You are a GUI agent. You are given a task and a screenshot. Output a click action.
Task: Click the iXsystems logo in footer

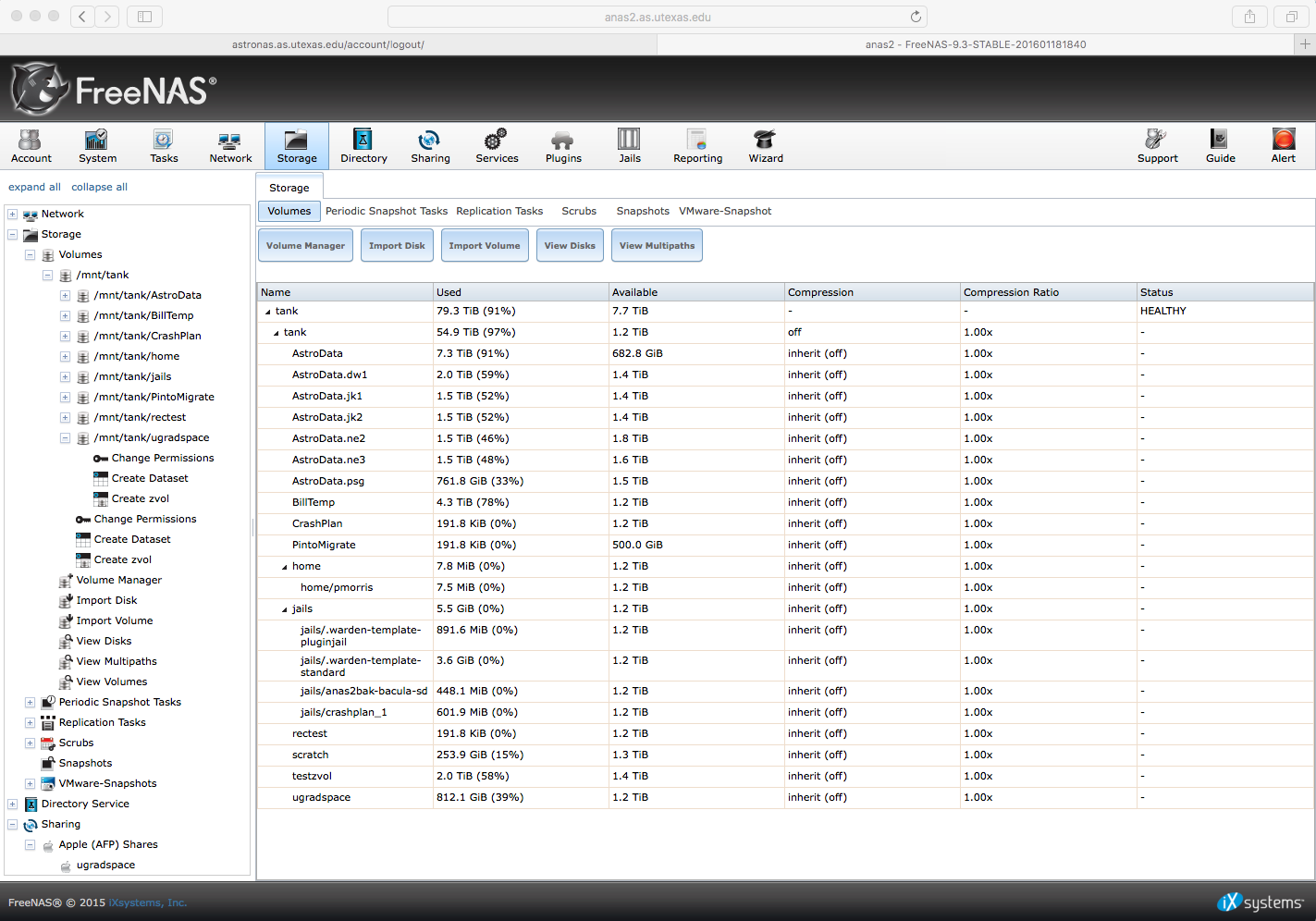pos(1260,903)
